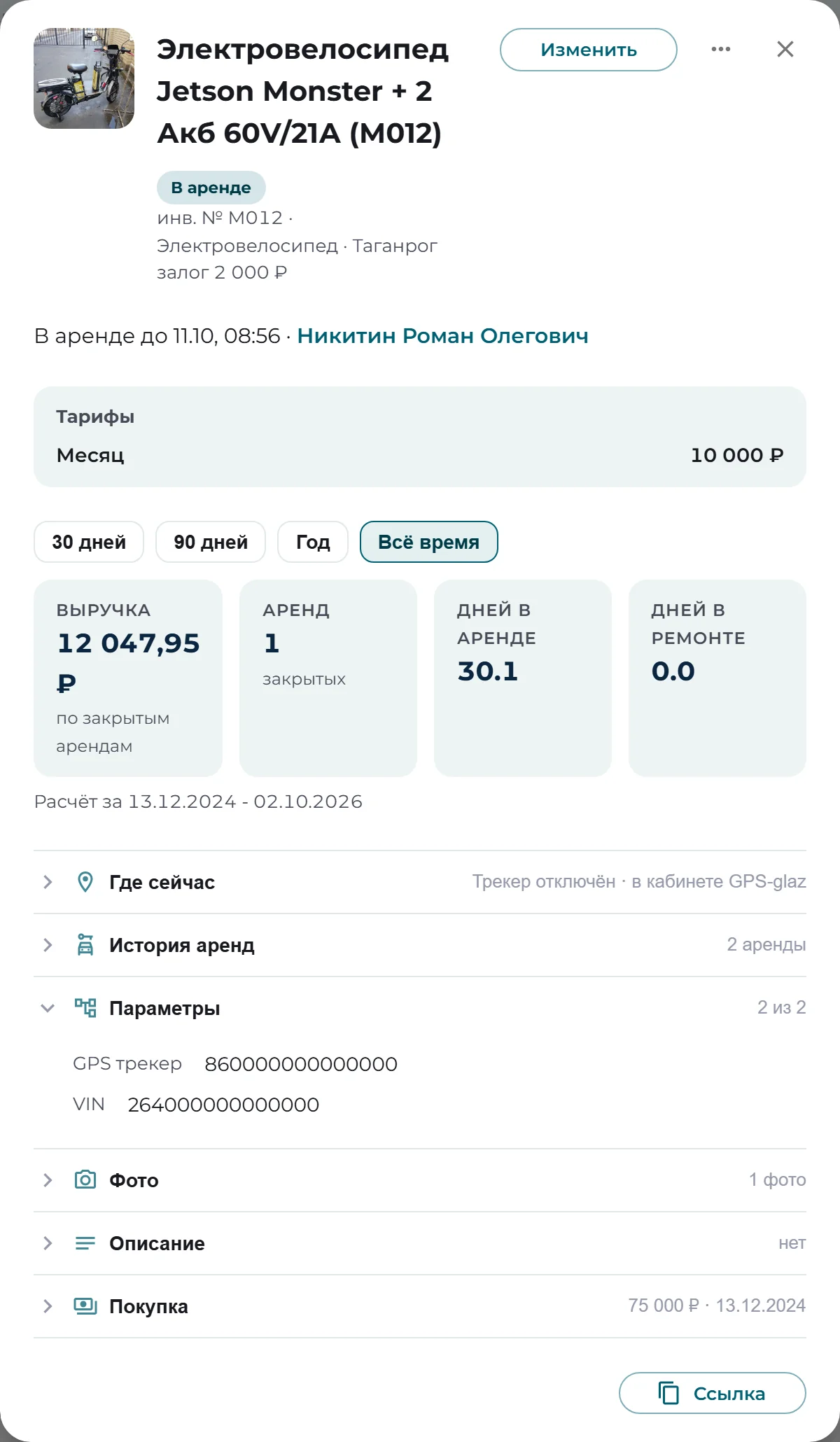
Task: Click the 2 из 2 parameters count
Action: [782, 1007]
